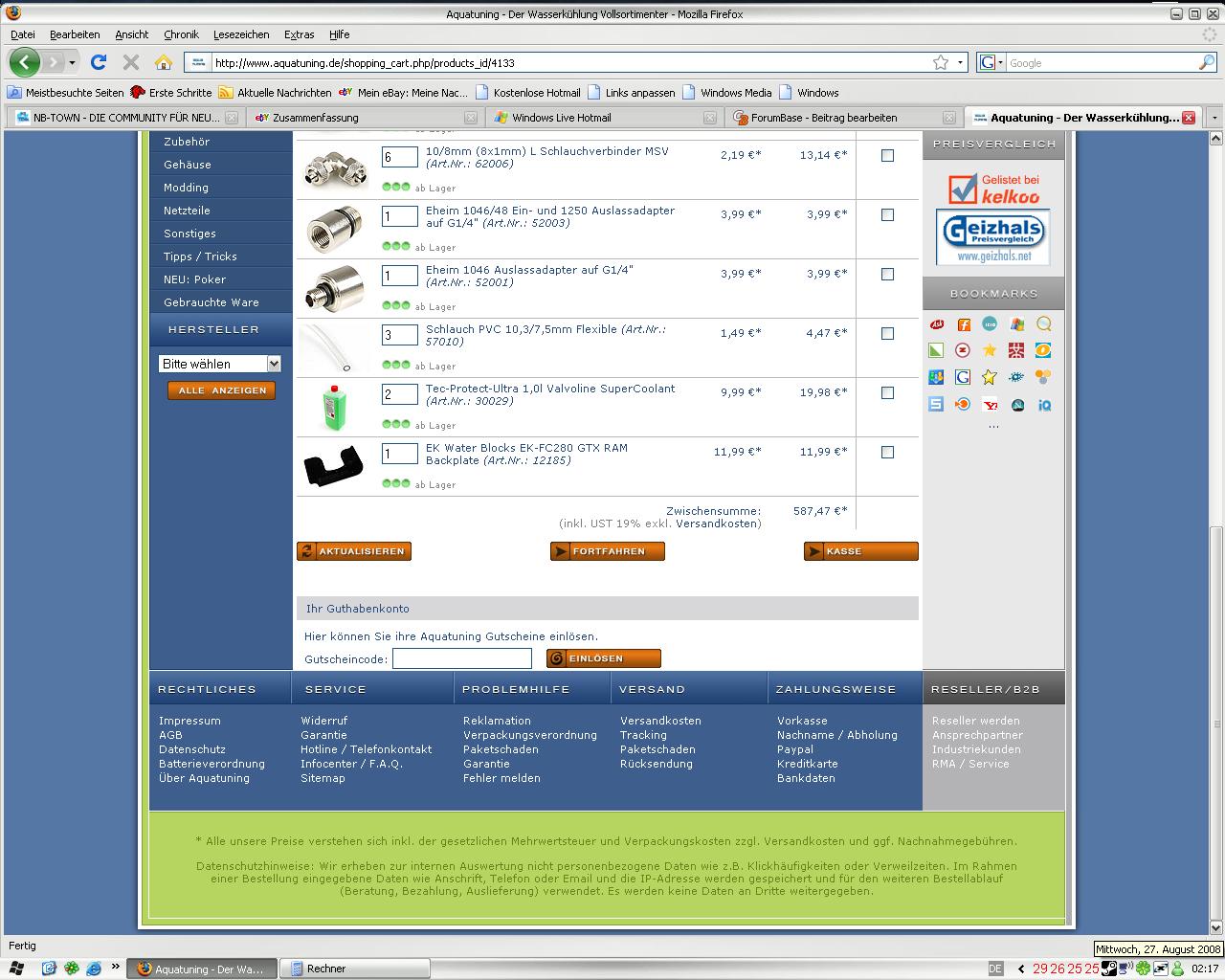The width and height of the screenshot is (1225, 980).
Task: Reload the page with the refresh icon
Action: coord(99,62)
